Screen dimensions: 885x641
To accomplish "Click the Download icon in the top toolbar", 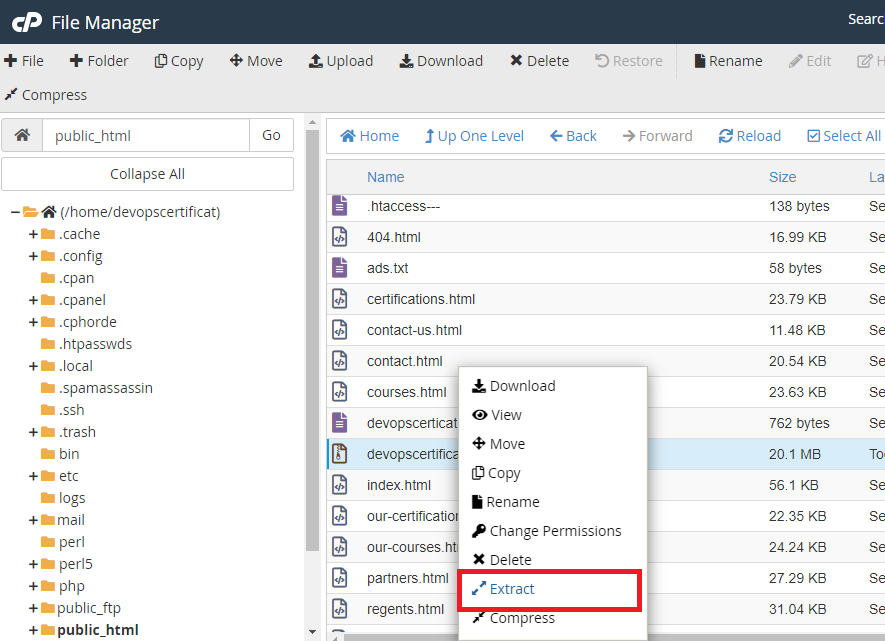I will (407, 61).
